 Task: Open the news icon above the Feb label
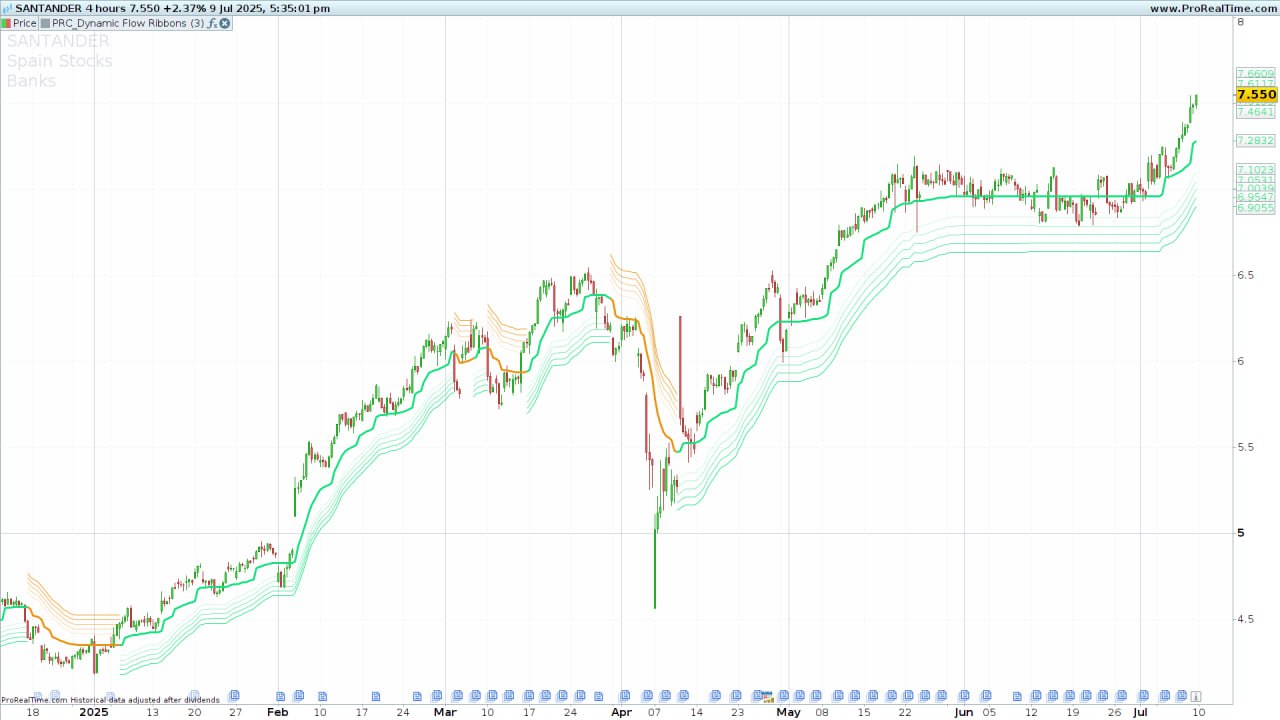[x=281, y=695]
